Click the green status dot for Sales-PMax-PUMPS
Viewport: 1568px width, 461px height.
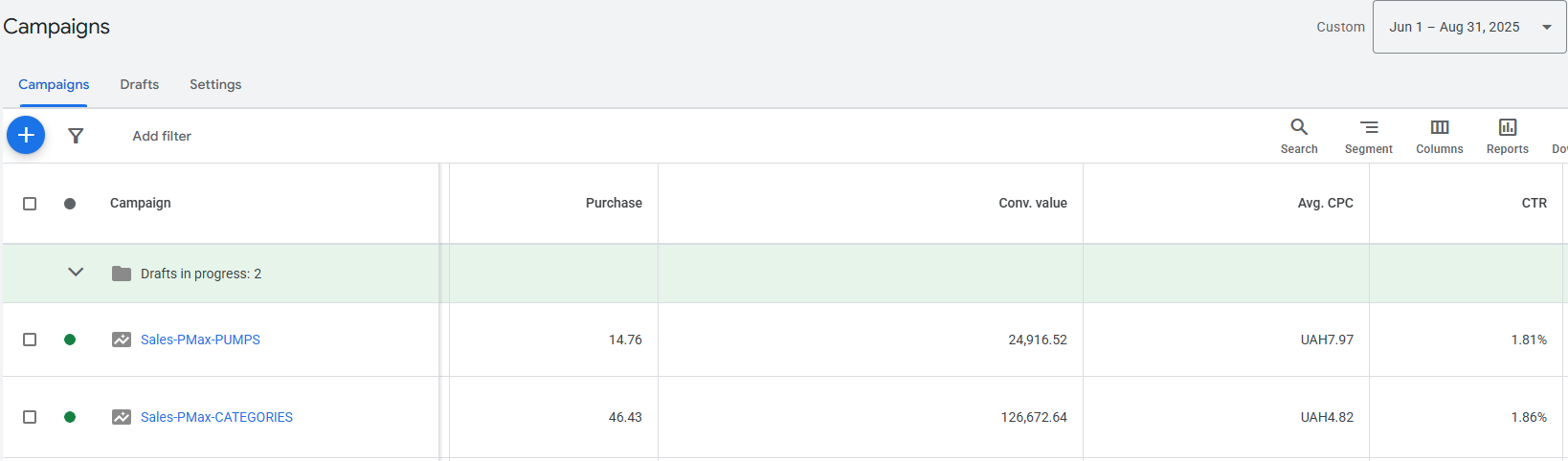[70, 340]
